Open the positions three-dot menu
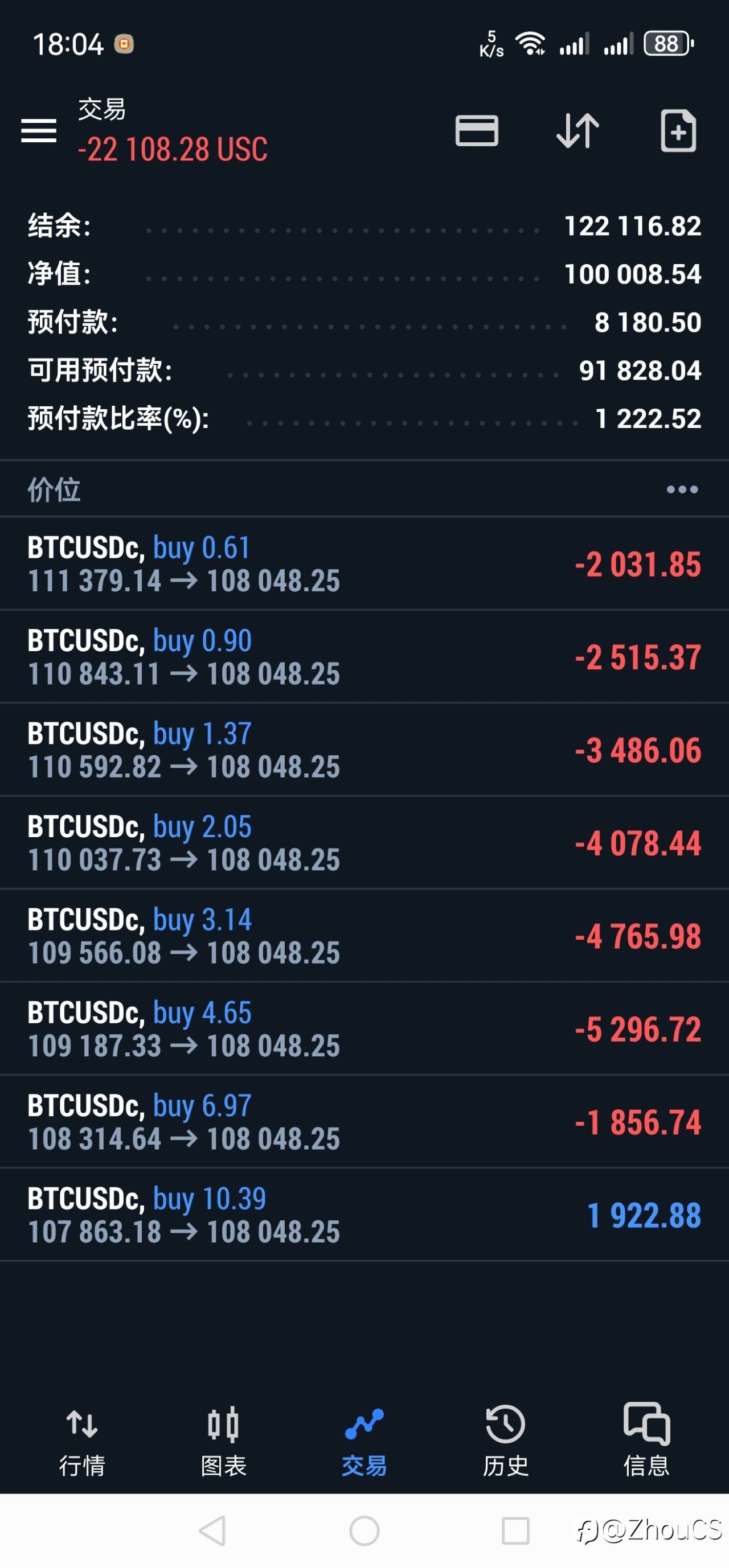Screen dimensions: 729x1568 (x=682, y=489)
